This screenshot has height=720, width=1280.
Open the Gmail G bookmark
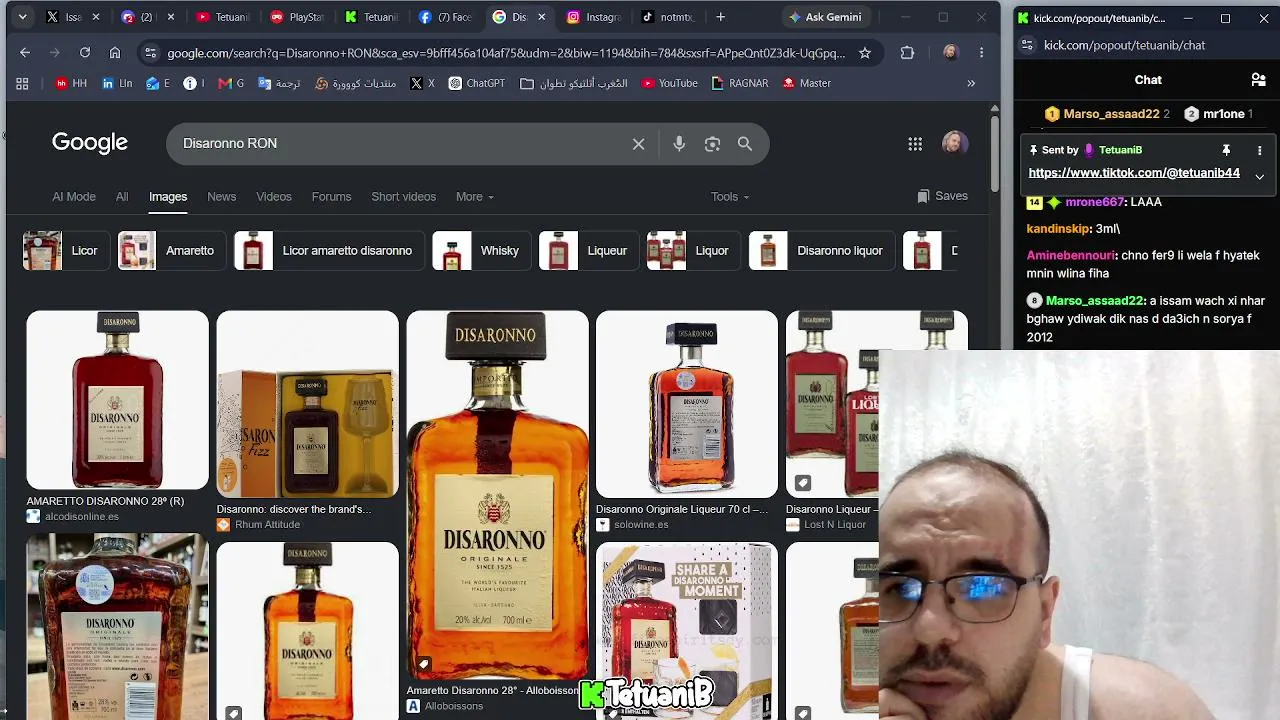click(231, 84)
